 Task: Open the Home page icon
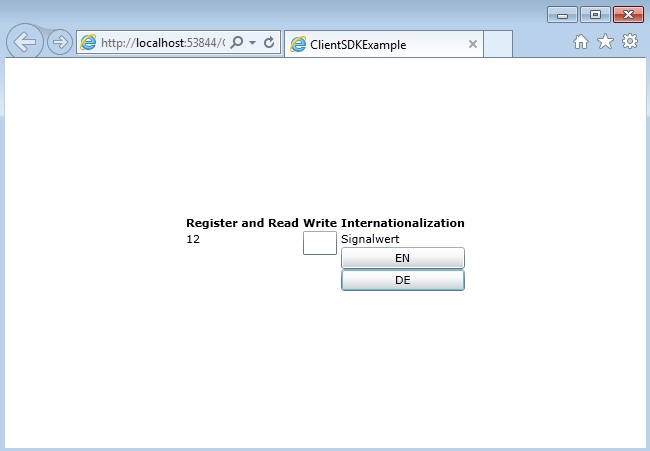pyautogui.click(x=581, y=42)
